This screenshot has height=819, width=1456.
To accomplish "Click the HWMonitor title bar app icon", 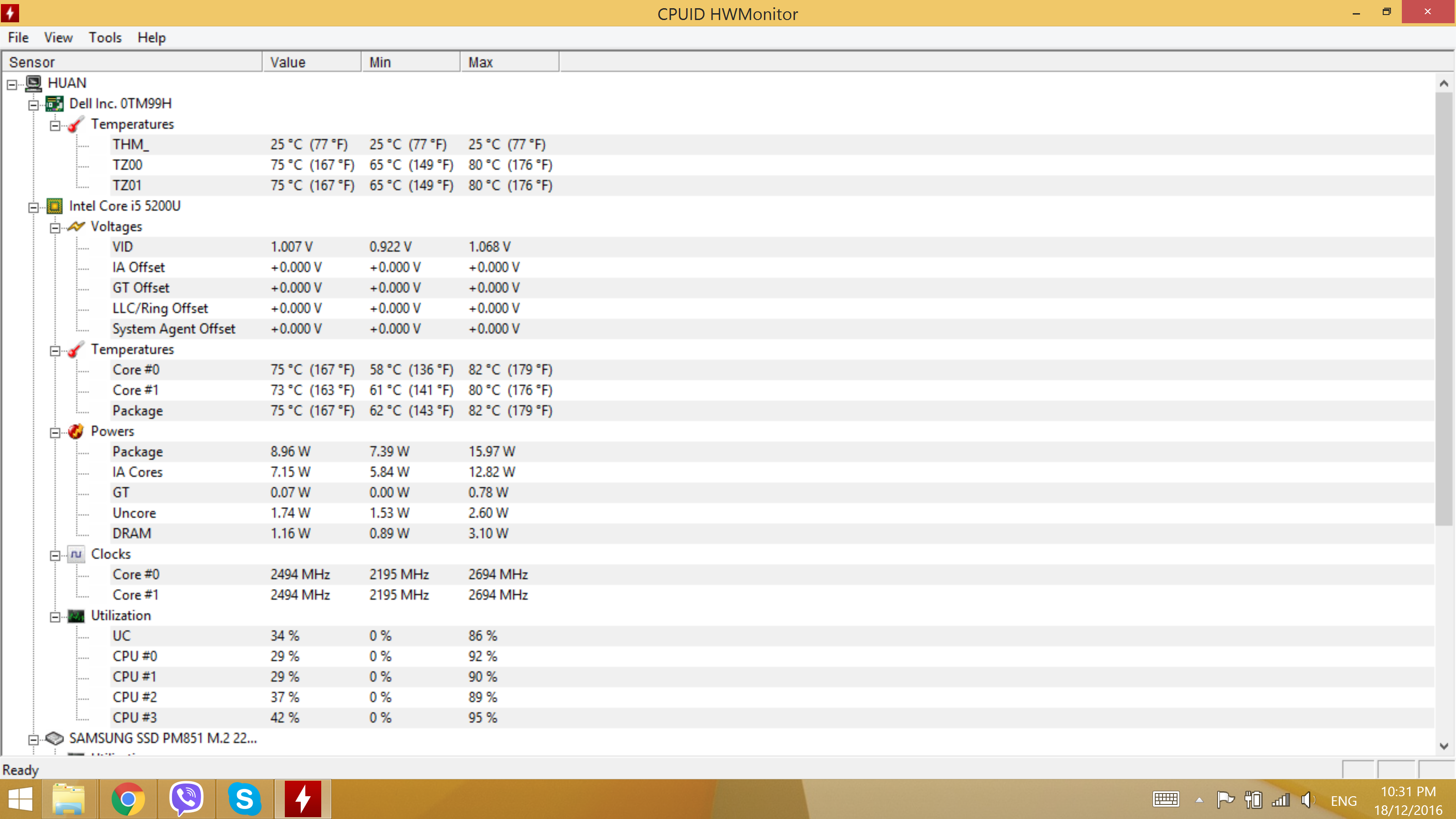I will click(10, 12).
